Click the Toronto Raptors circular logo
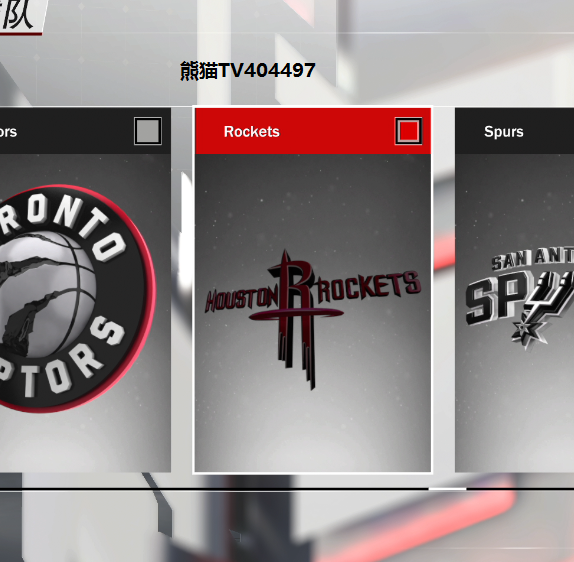The width and height of the screenshot is (574, 562). [x=77, y=298]
